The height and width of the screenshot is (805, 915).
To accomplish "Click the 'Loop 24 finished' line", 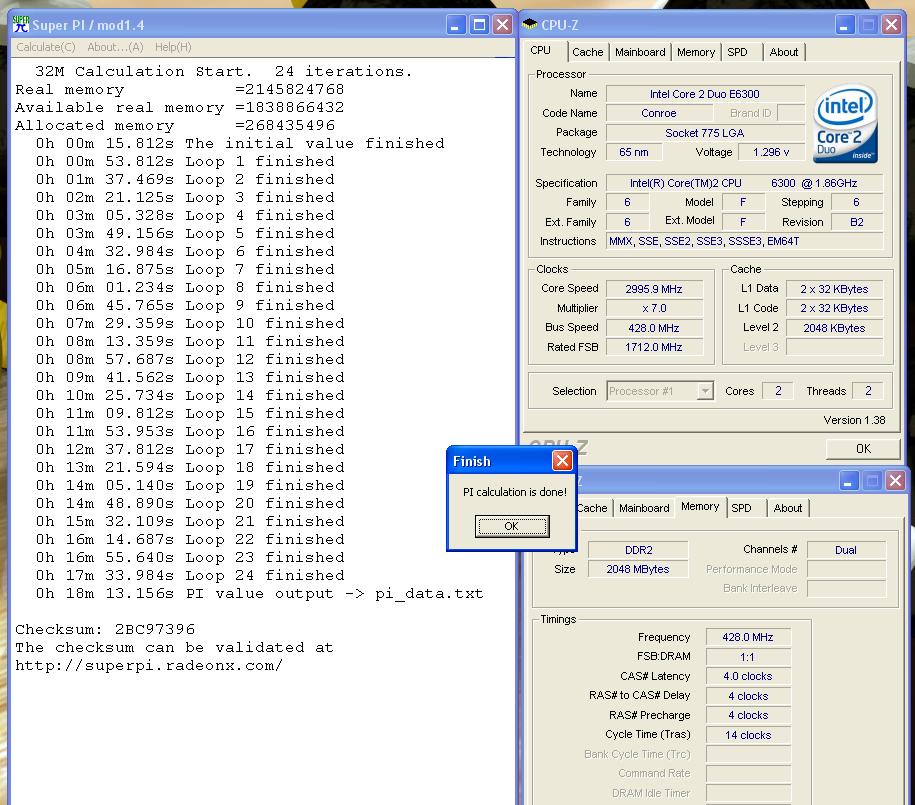I will click(190, 576).
